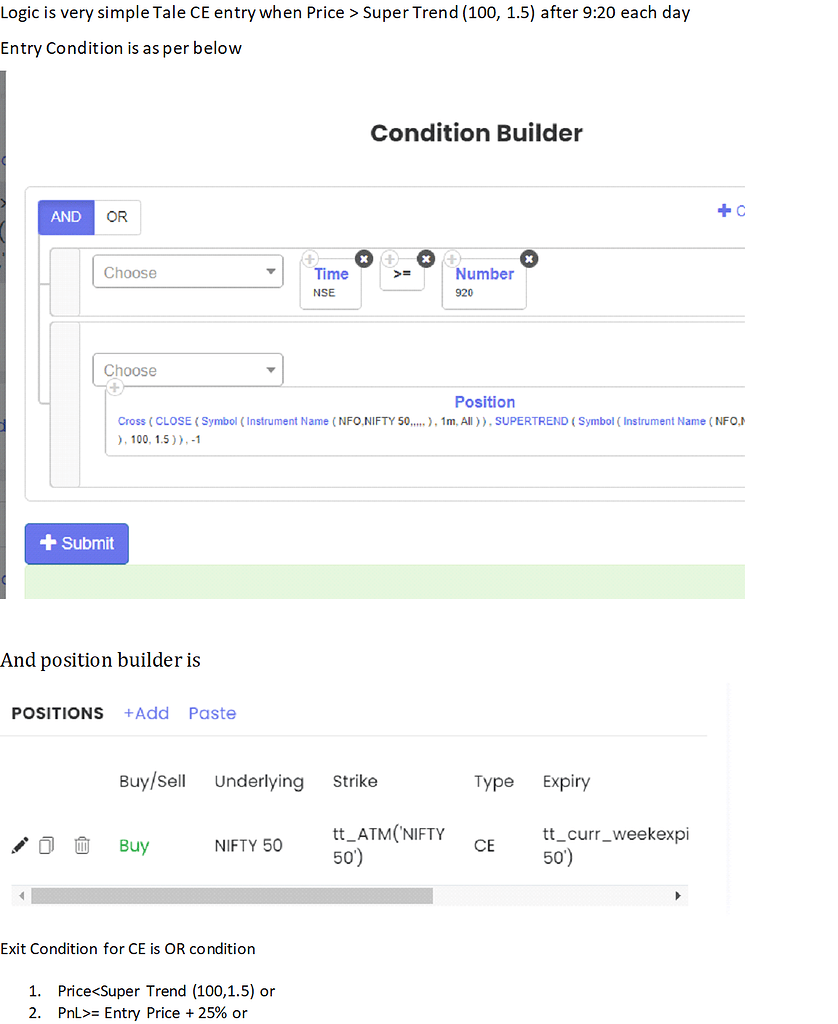Screen dimensions: 838x1024
Task: Open the second Choose dropdown above Position
Action: pos(188,370)
